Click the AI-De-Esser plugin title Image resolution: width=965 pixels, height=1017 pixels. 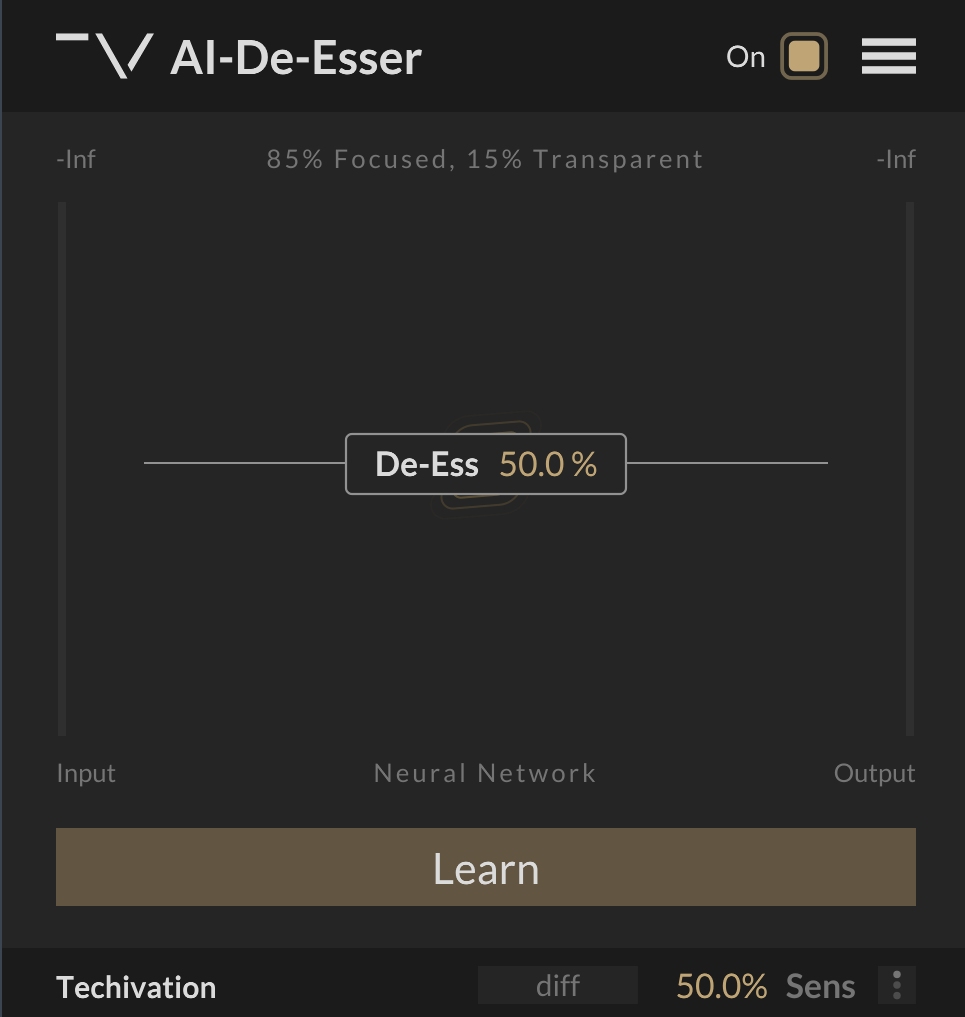pyautogui.click(x=296, y=58)
